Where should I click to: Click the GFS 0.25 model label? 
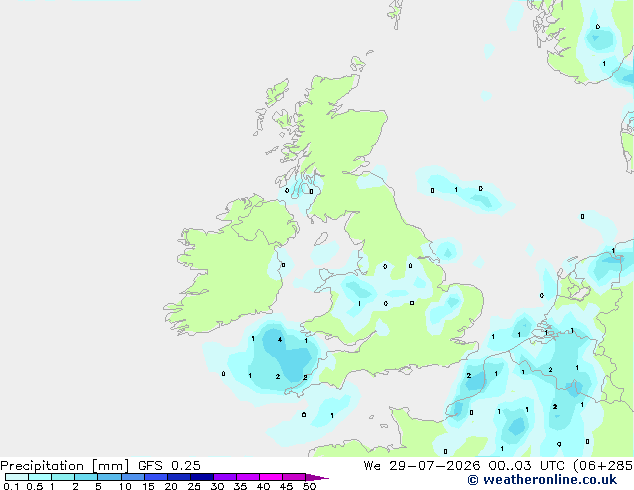(x=169, y=465)
